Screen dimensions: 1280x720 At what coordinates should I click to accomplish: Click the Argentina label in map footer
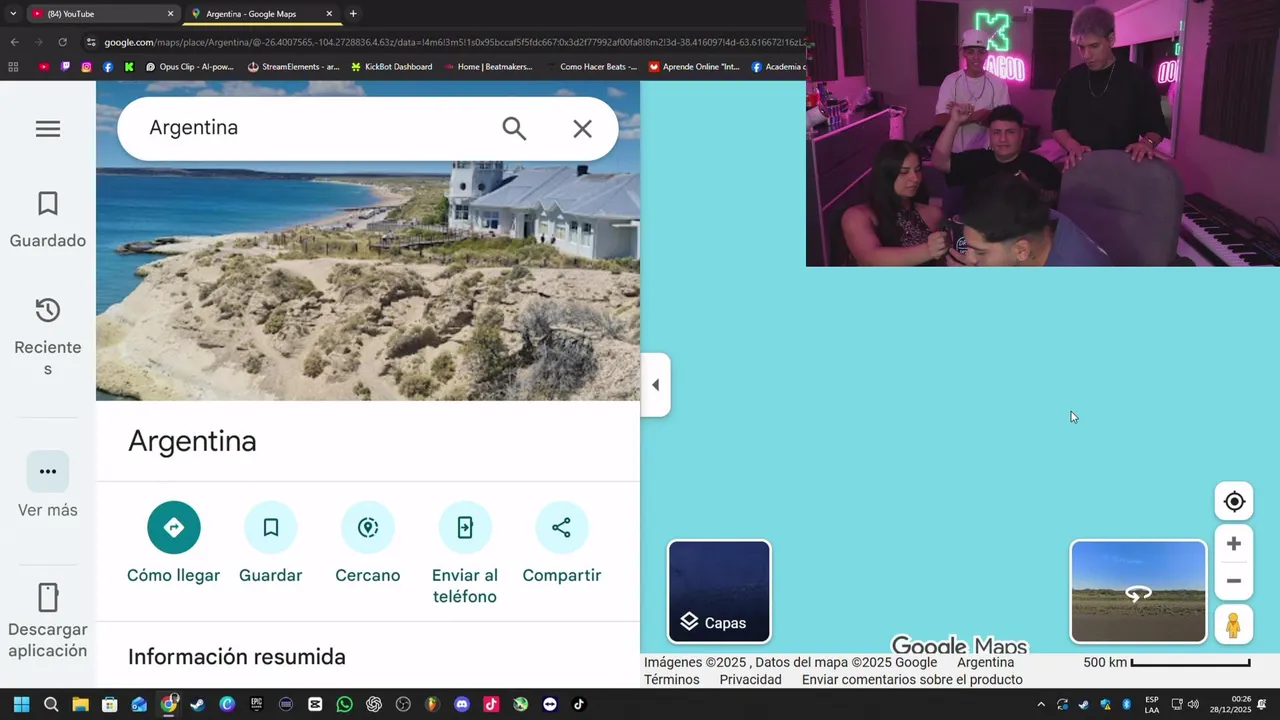pos(985,662)
